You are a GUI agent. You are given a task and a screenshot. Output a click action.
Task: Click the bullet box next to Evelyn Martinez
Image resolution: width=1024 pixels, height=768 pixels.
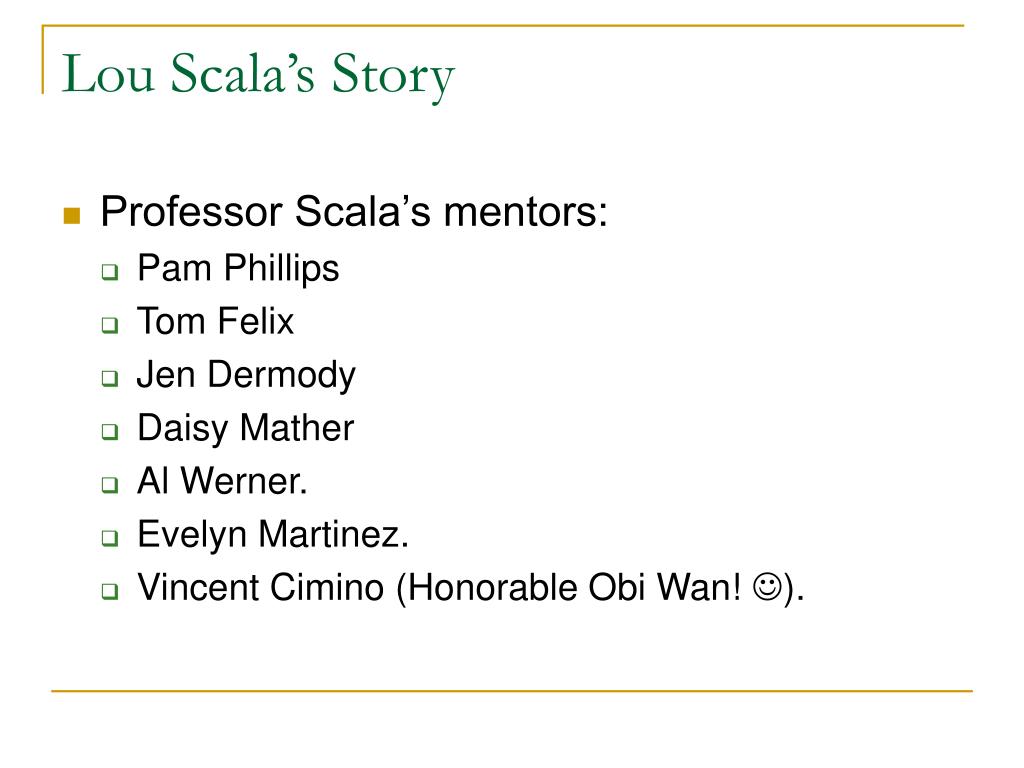pyautogui.click(x=110, y=538)
